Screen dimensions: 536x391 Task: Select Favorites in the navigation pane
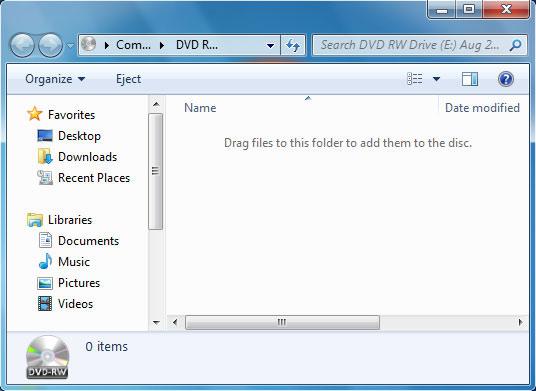click(x=71, y=115)
